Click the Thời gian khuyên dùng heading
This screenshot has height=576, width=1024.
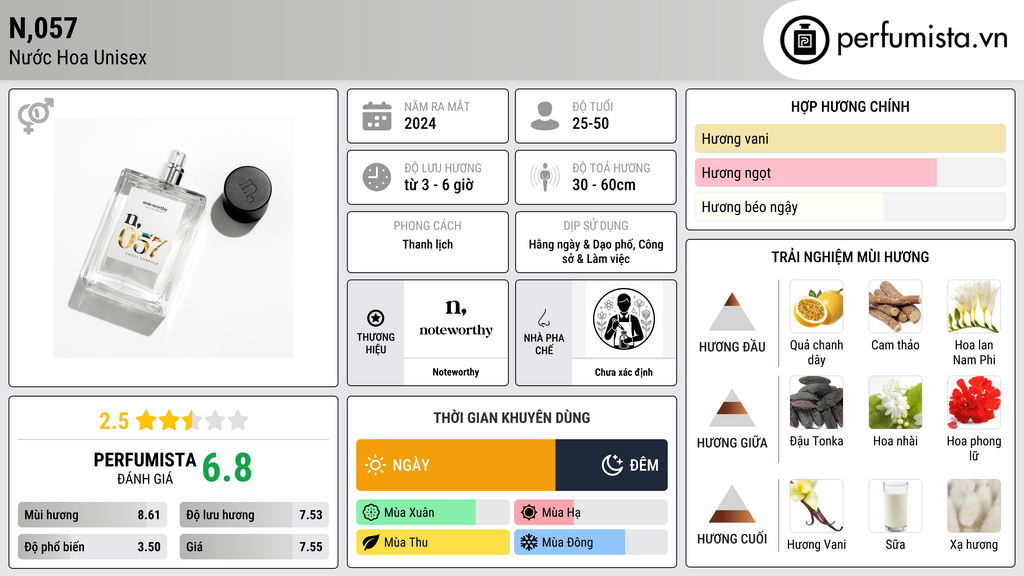[512, 417]
